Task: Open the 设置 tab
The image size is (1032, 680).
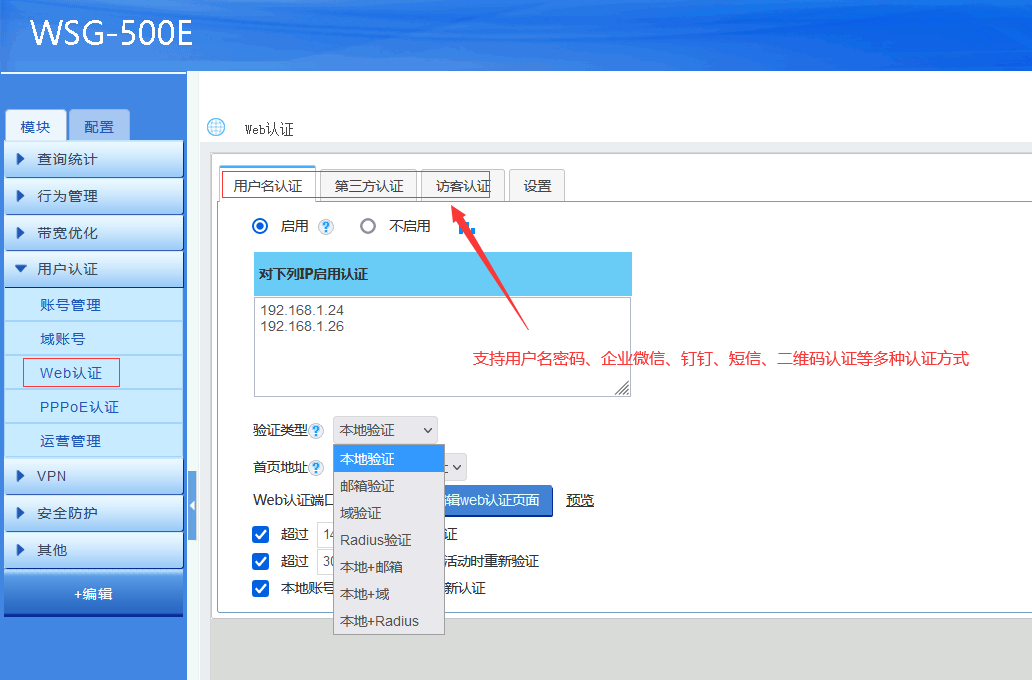Action: click(x=537, y=186)
